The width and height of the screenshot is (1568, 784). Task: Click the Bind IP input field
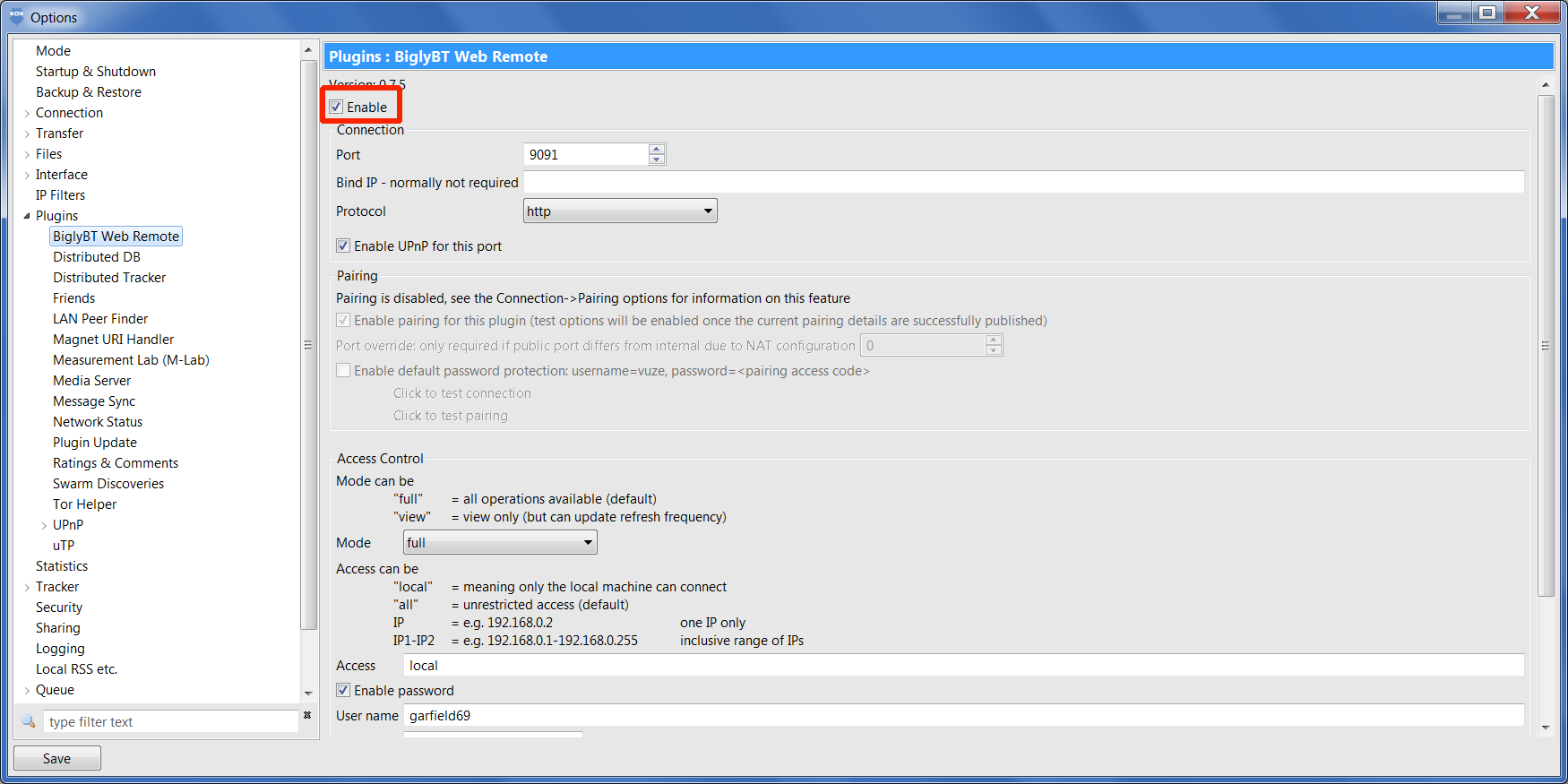point(1024,182)
